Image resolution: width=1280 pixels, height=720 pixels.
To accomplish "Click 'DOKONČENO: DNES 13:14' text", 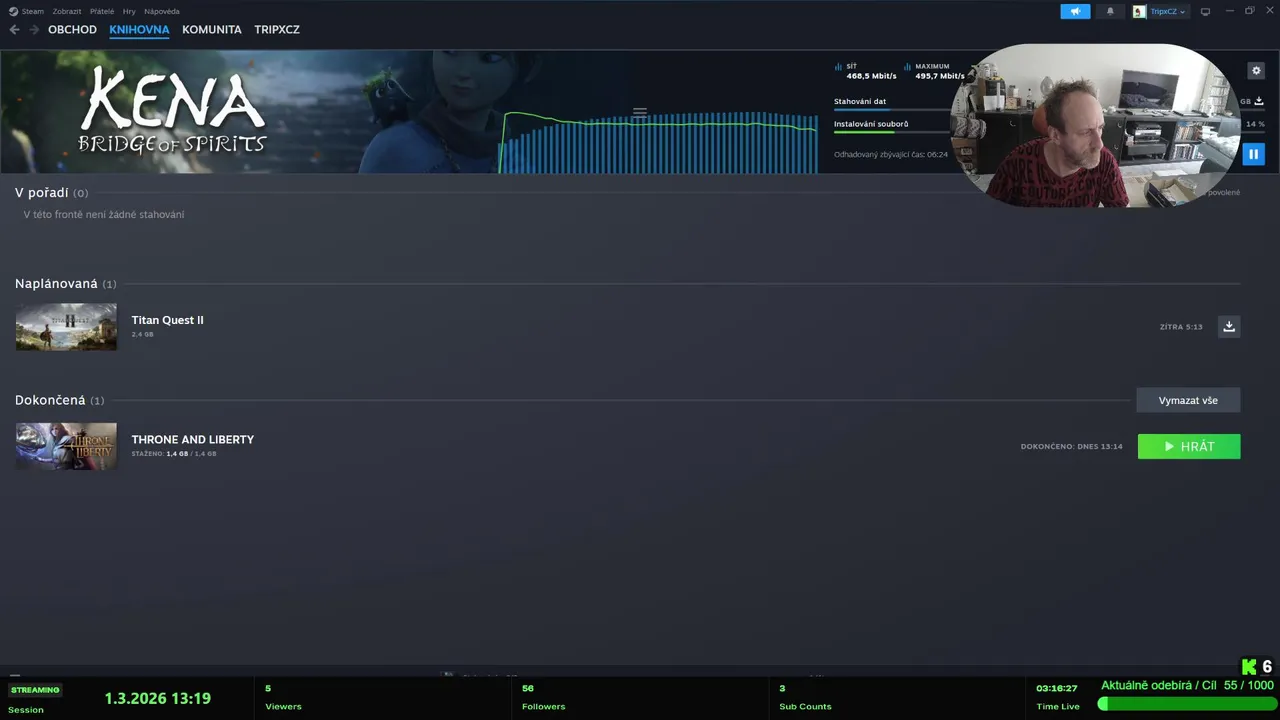I will pos(1072,447).
